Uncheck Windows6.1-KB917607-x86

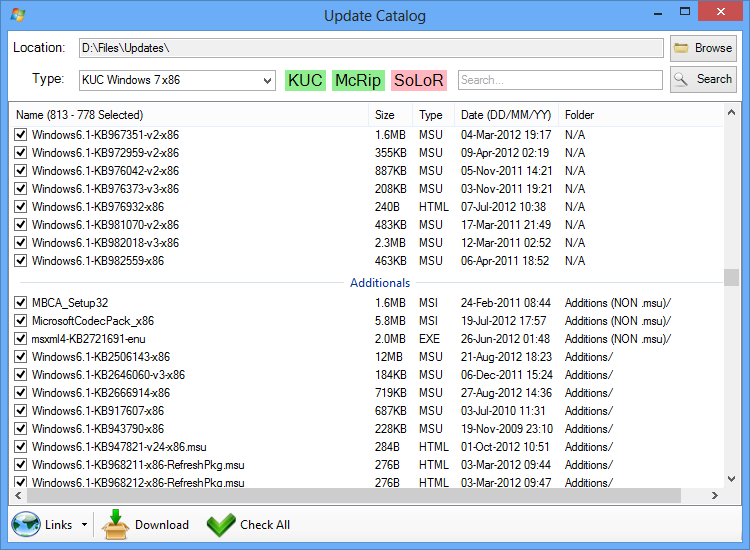pyautogui.click(x=21, y=410)
